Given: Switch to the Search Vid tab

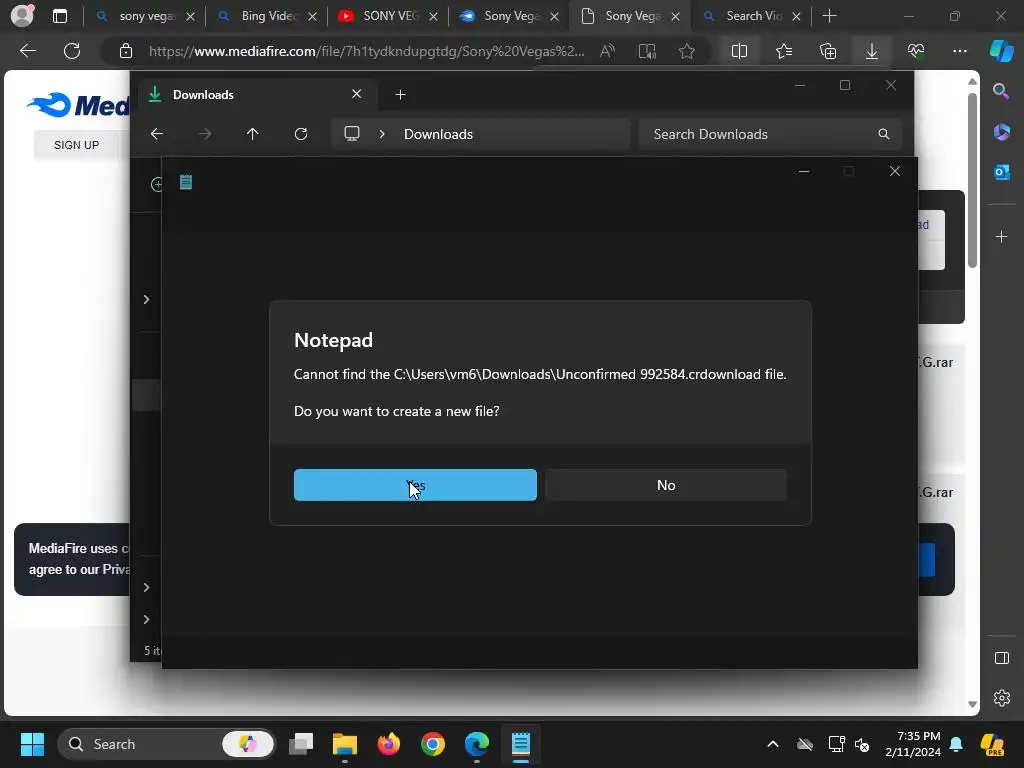Looking at the screenshot, I should pos(751,16).
